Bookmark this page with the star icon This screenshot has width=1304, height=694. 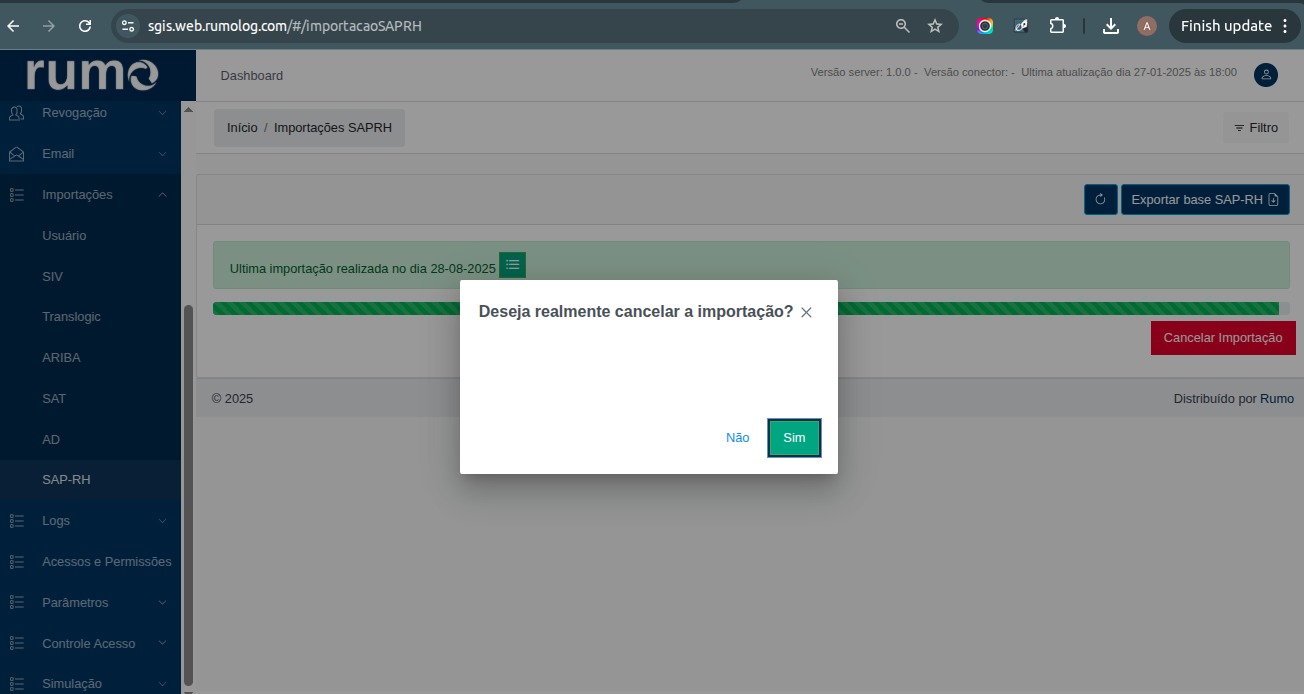(x=935, y=26)
